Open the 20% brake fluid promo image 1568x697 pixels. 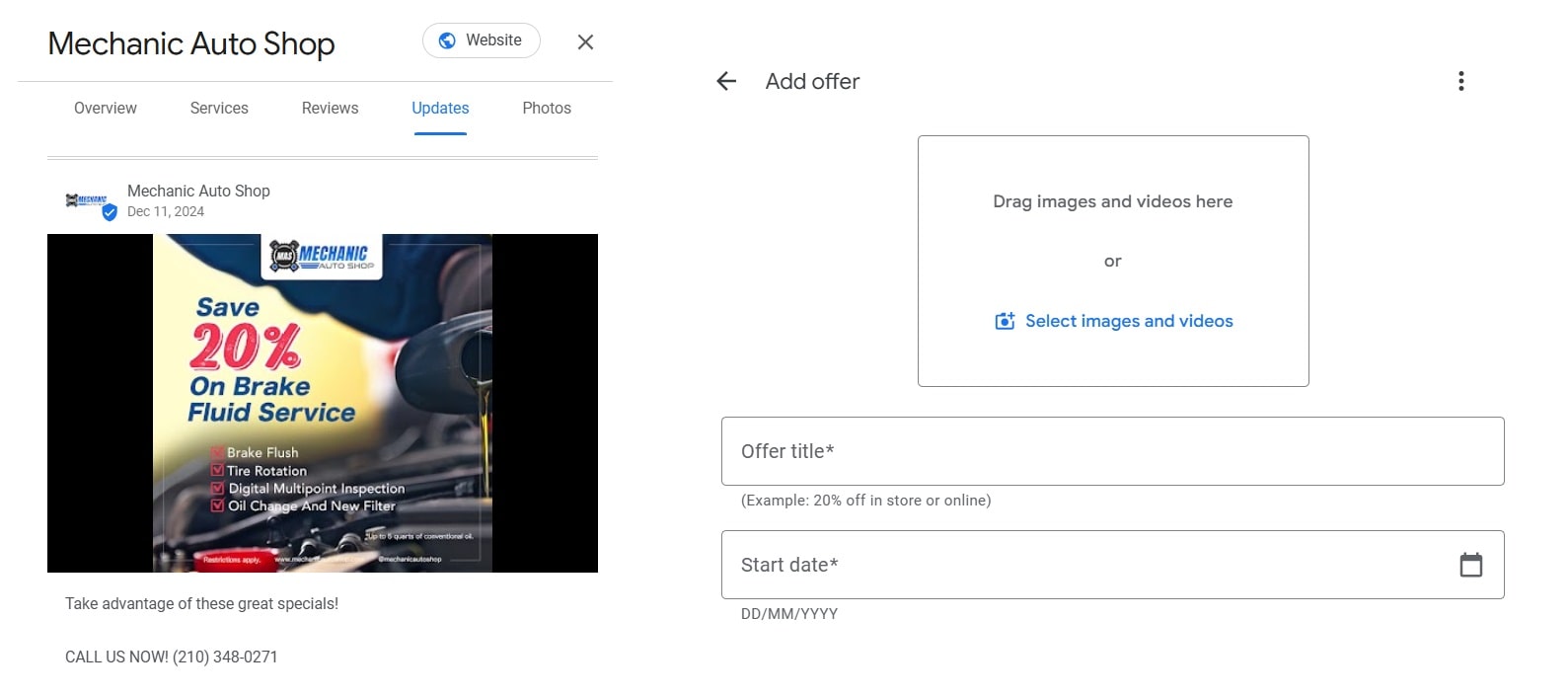tap(323, 403)
